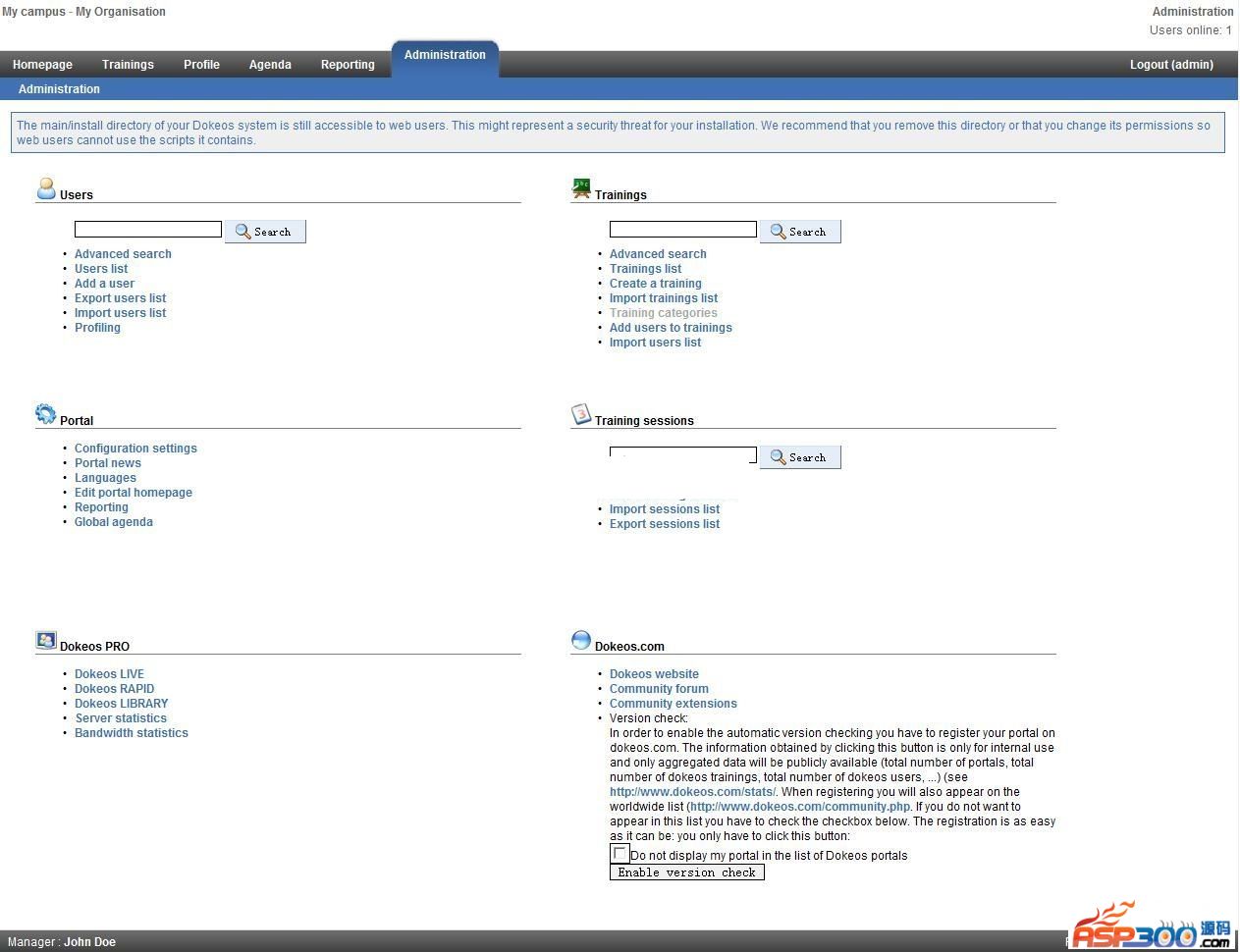Open Dokeos website link

pyautogui.click(x=654, y=674)
